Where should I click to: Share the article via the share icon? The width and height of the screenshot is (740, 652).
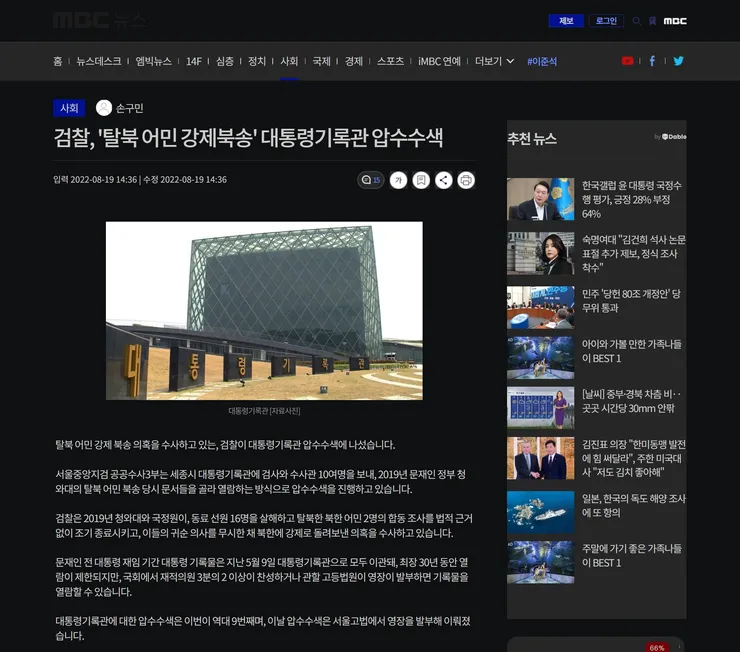coord(444,180)
